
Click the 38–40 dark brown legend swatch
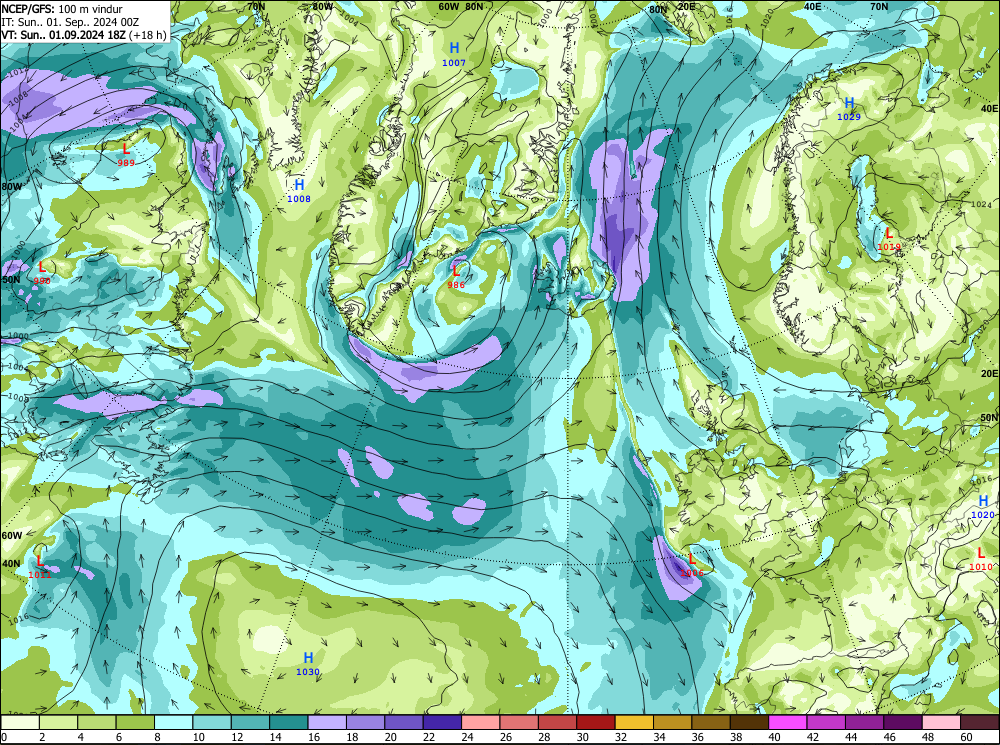point(749,722)
